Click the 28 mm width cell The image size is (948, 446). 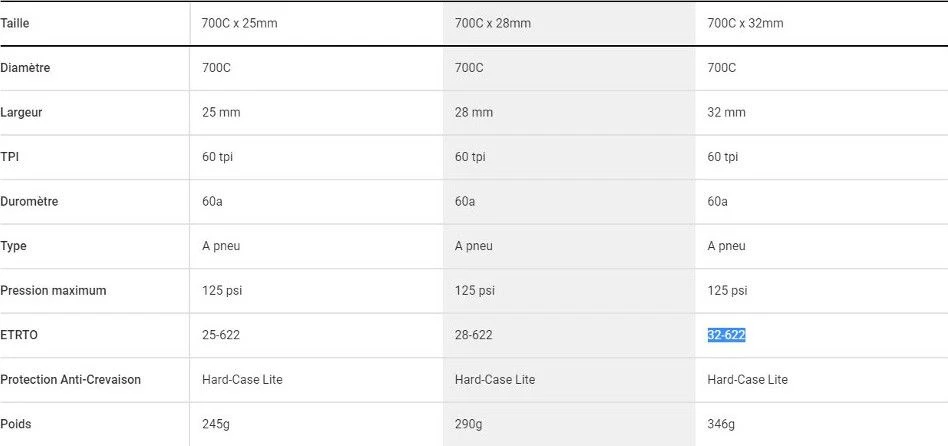(474, 112)
